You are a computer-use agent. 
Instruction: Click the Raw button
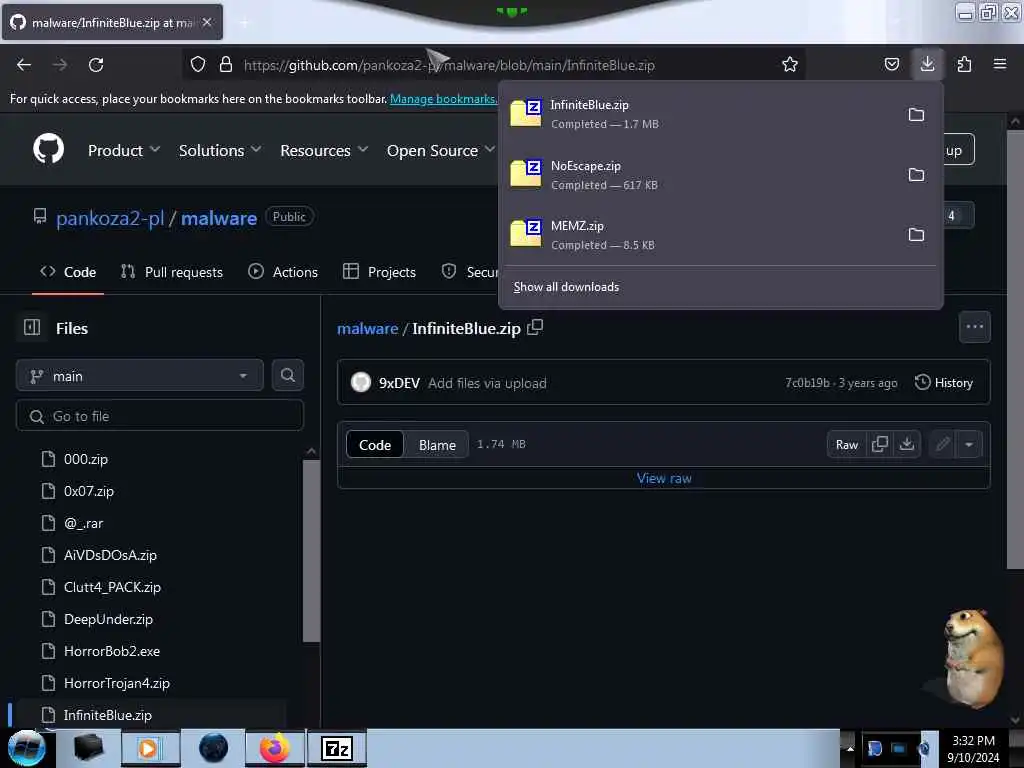click(x=846, y=445)
